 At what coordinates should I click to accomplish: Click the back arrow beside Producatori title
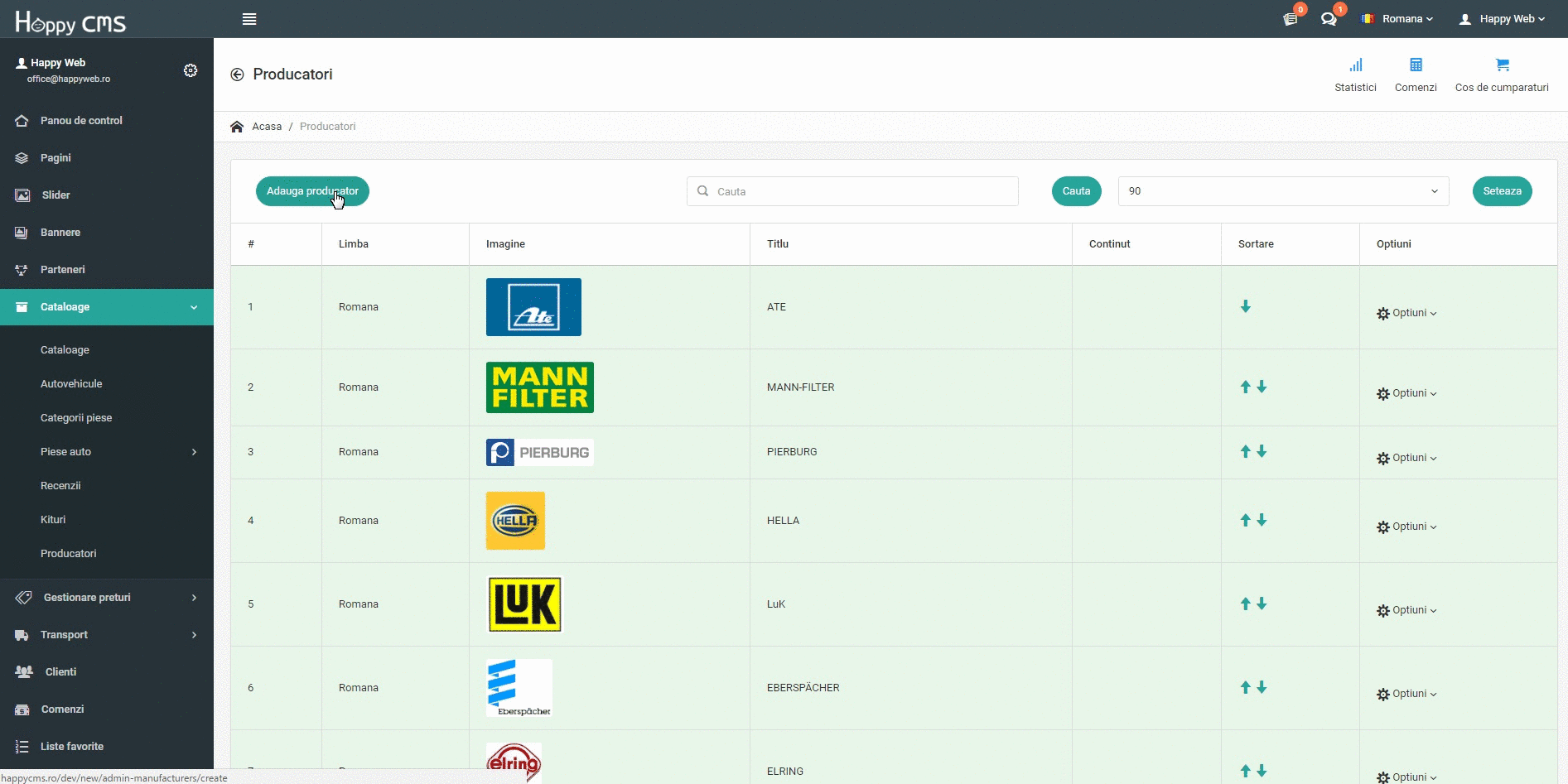(237, 75)
